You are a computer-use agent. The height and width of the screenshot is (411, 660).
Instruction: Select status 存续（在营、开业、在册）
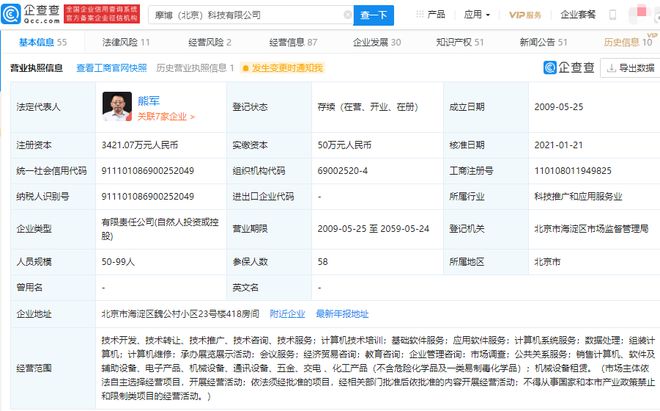[x=367, y=107]
